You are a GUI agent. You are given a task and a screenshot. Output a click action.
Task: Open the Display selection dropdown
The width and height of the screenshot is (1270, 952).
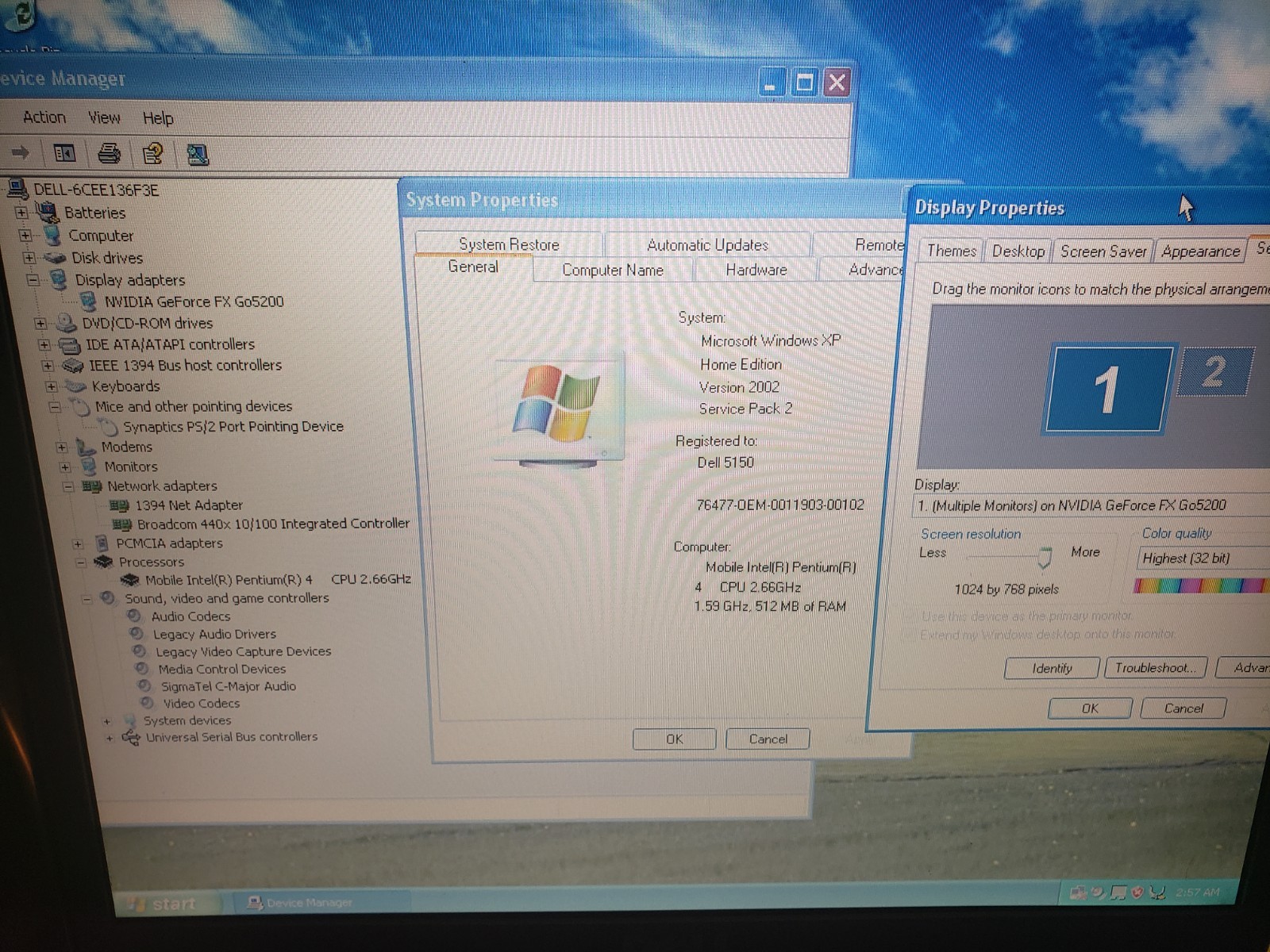[1092, 505]
